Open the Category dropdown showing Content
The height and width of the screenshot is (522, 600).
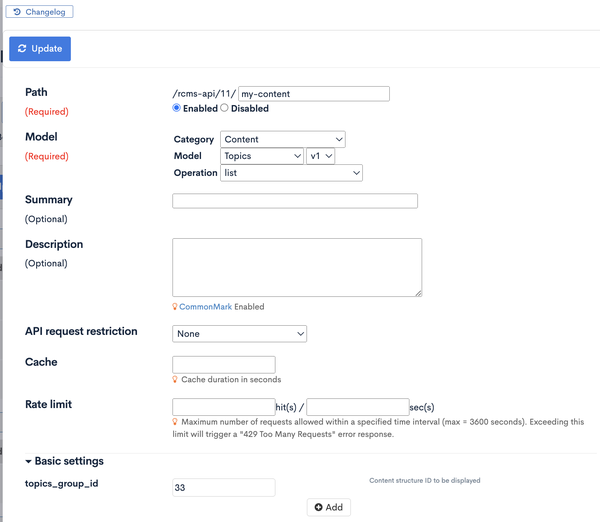click(283, 139)
